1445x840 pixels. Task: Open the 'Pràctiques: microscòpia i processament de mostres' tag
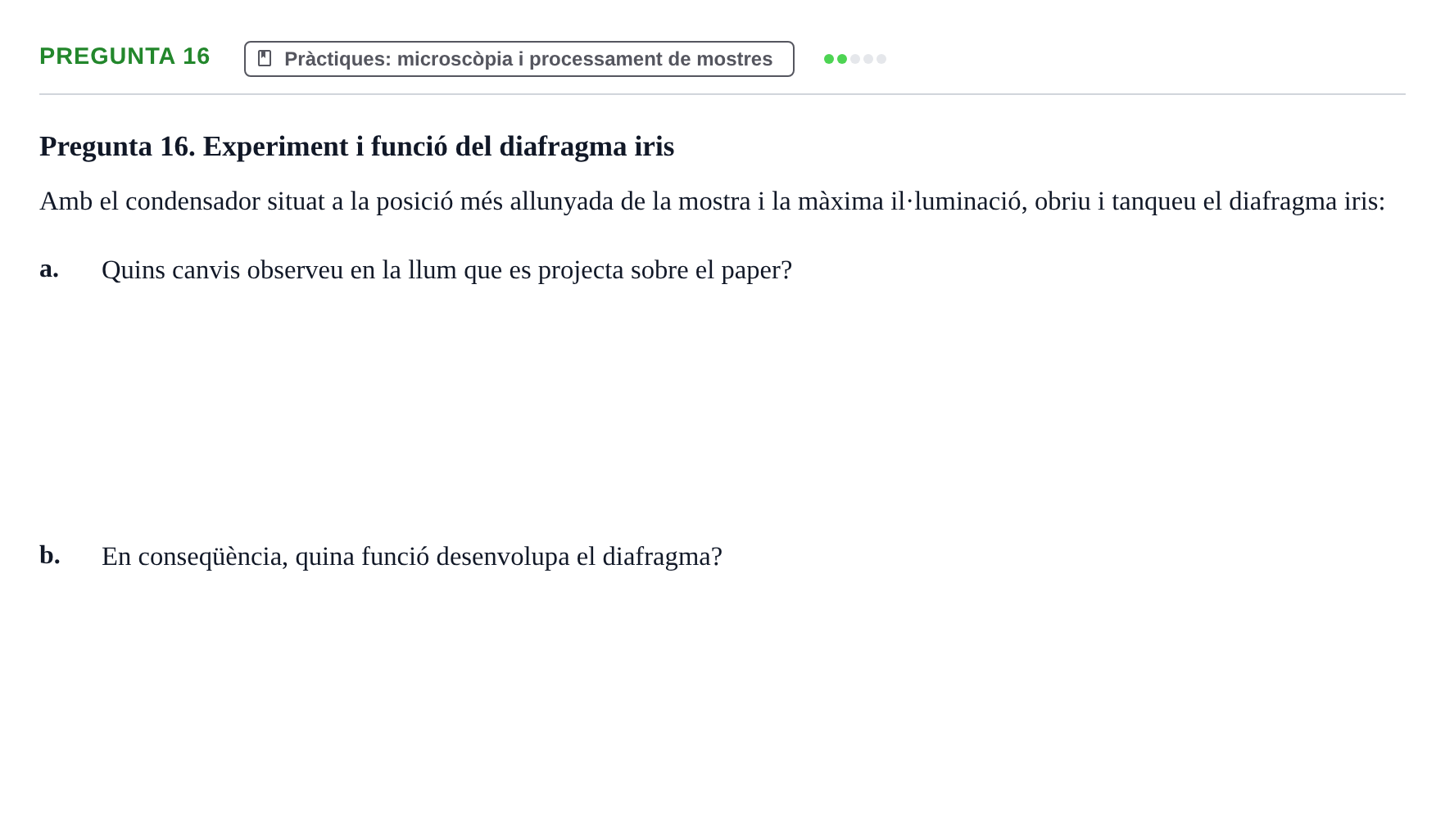[x=519, y=59]
